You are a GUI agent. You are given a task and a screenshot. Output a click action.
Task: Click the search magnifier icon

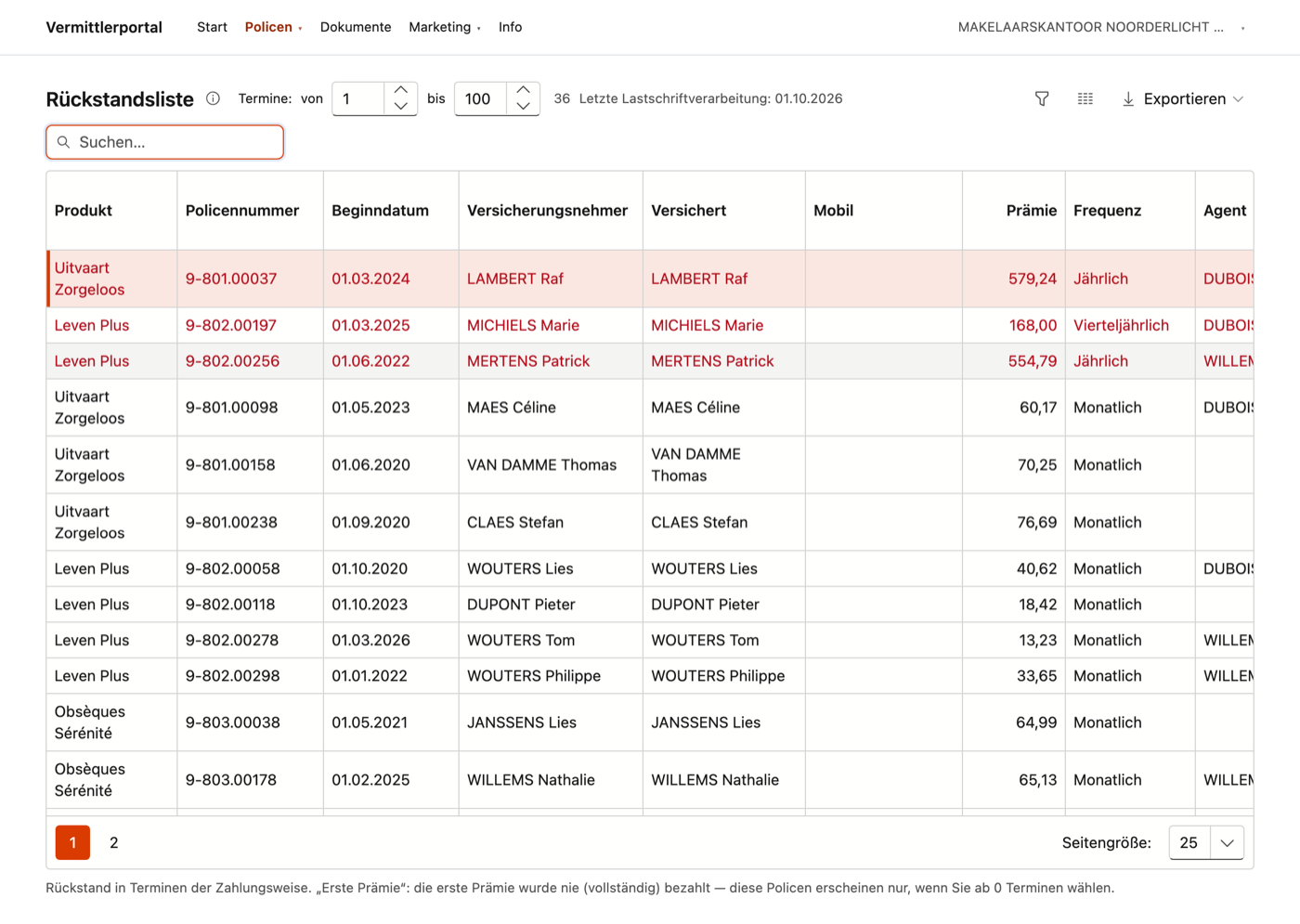tap(63, 142)
